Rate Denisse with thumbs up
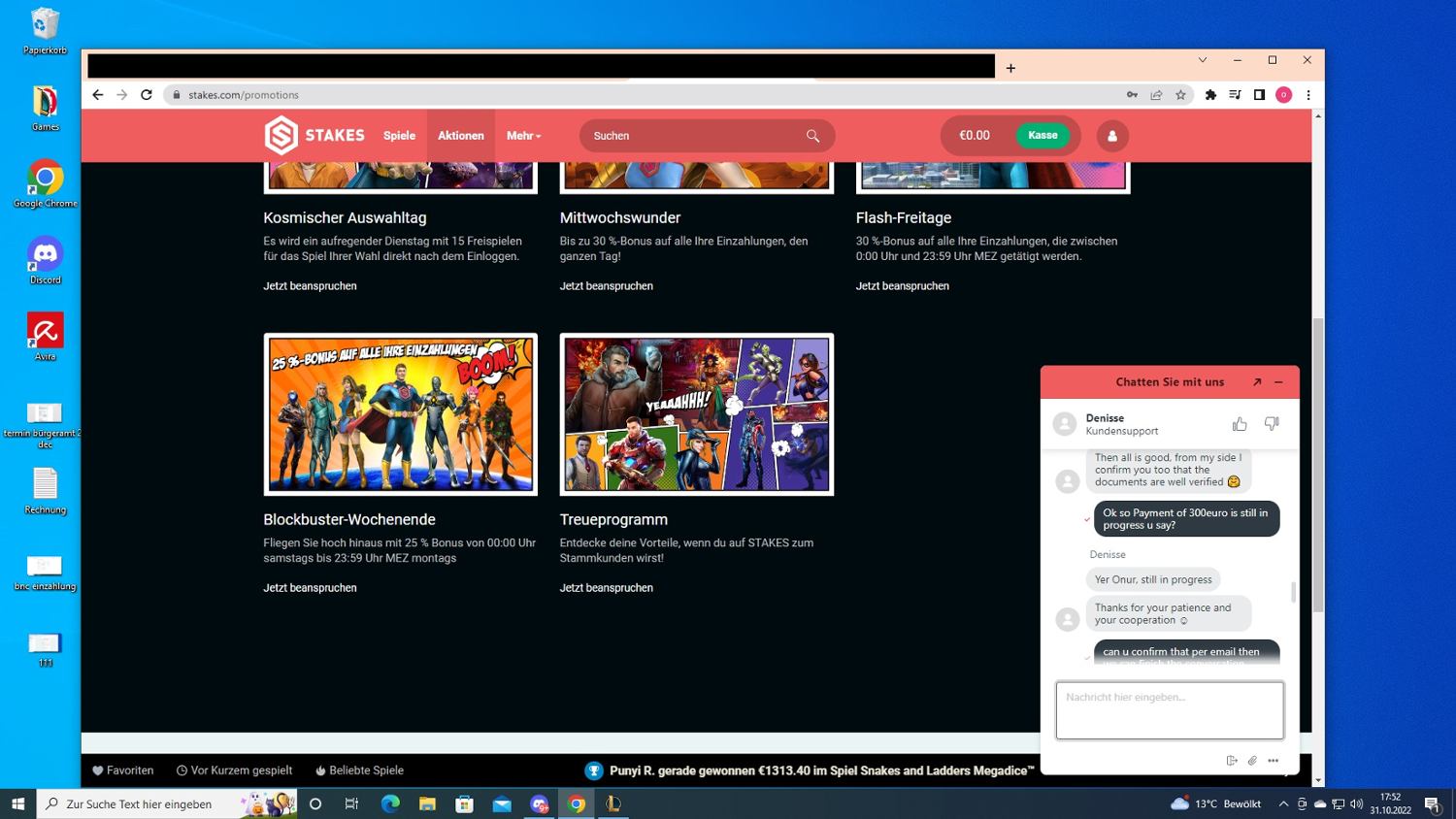The height and width of the screenshot is (819, 1456). (x=1240, y=424)
